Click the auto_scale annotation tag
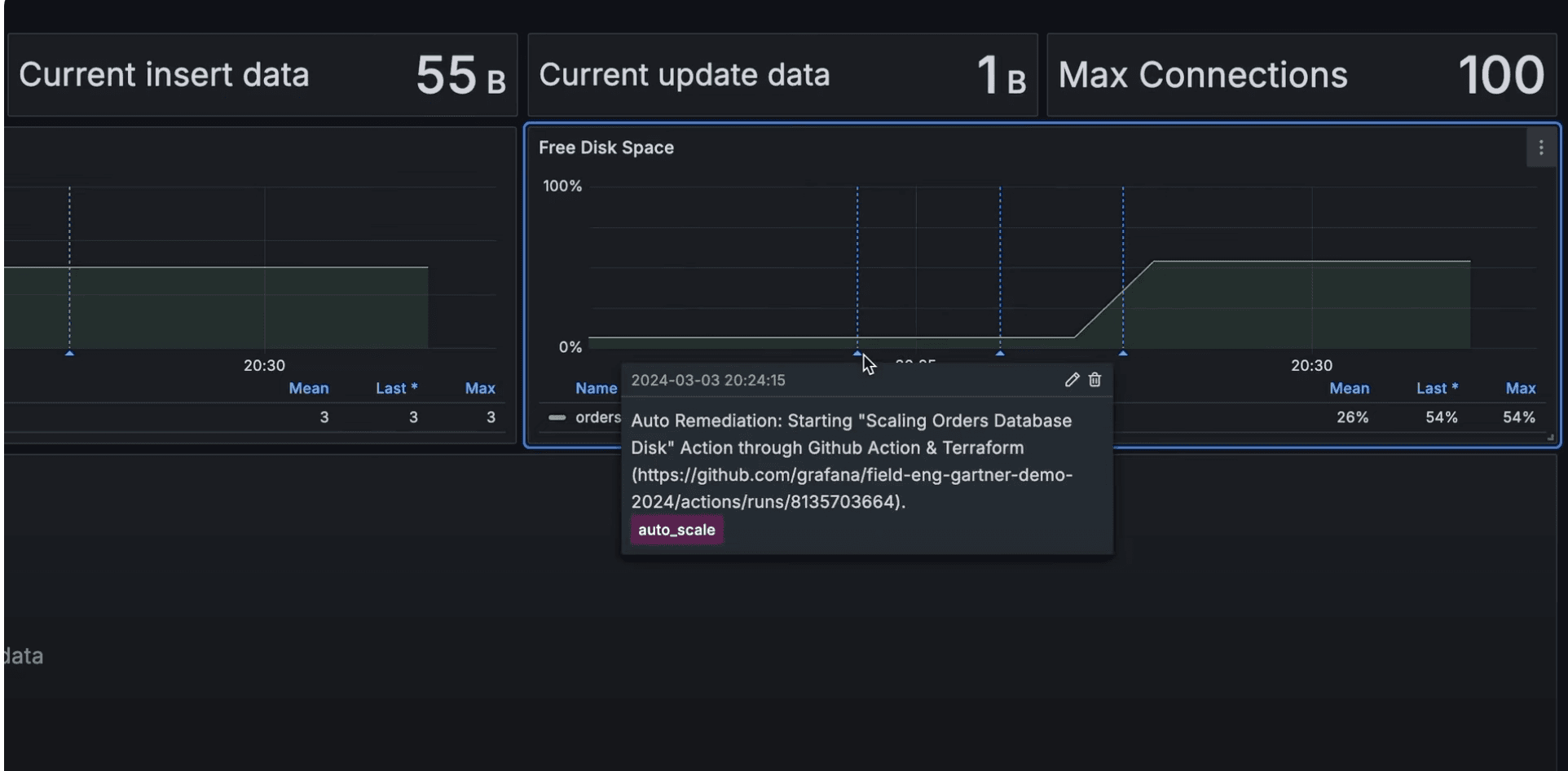 pos(676,530)
